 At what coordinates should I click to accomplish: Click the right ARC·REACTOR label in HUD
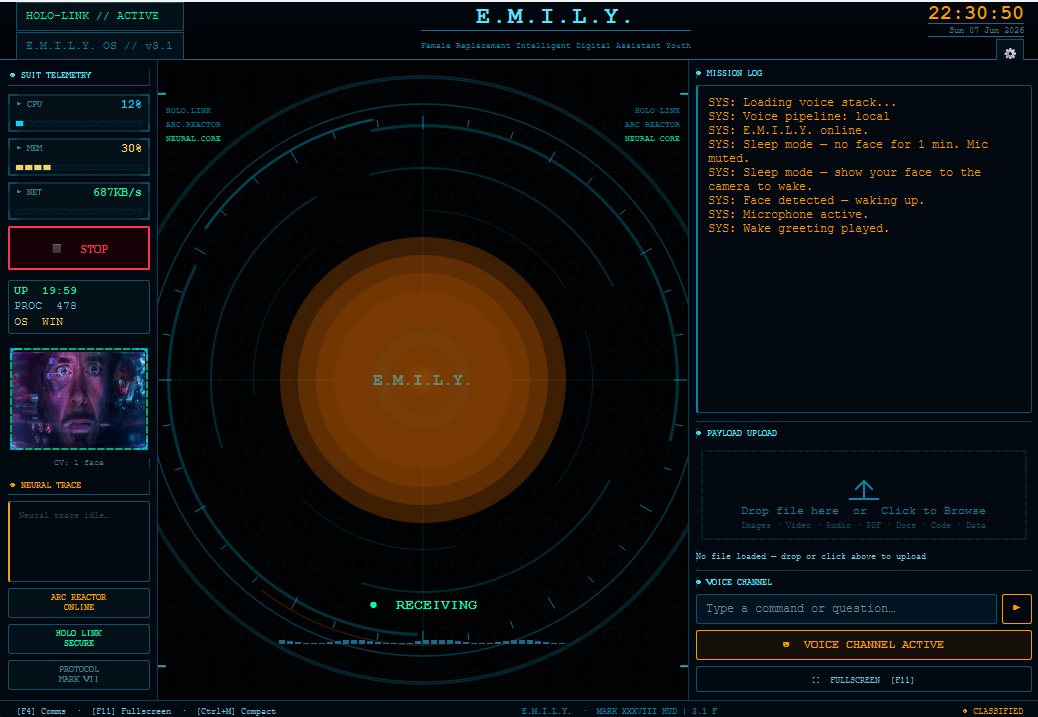tap(652, 124)
